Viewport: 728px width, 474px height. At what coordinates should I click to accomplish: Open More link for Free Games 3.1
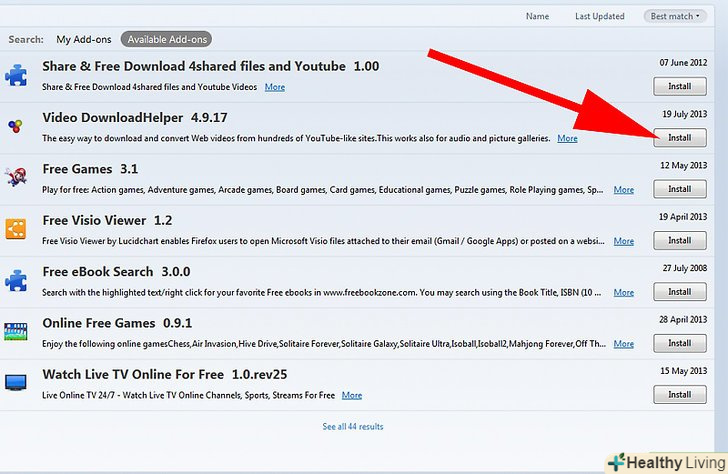click(624, 190)
